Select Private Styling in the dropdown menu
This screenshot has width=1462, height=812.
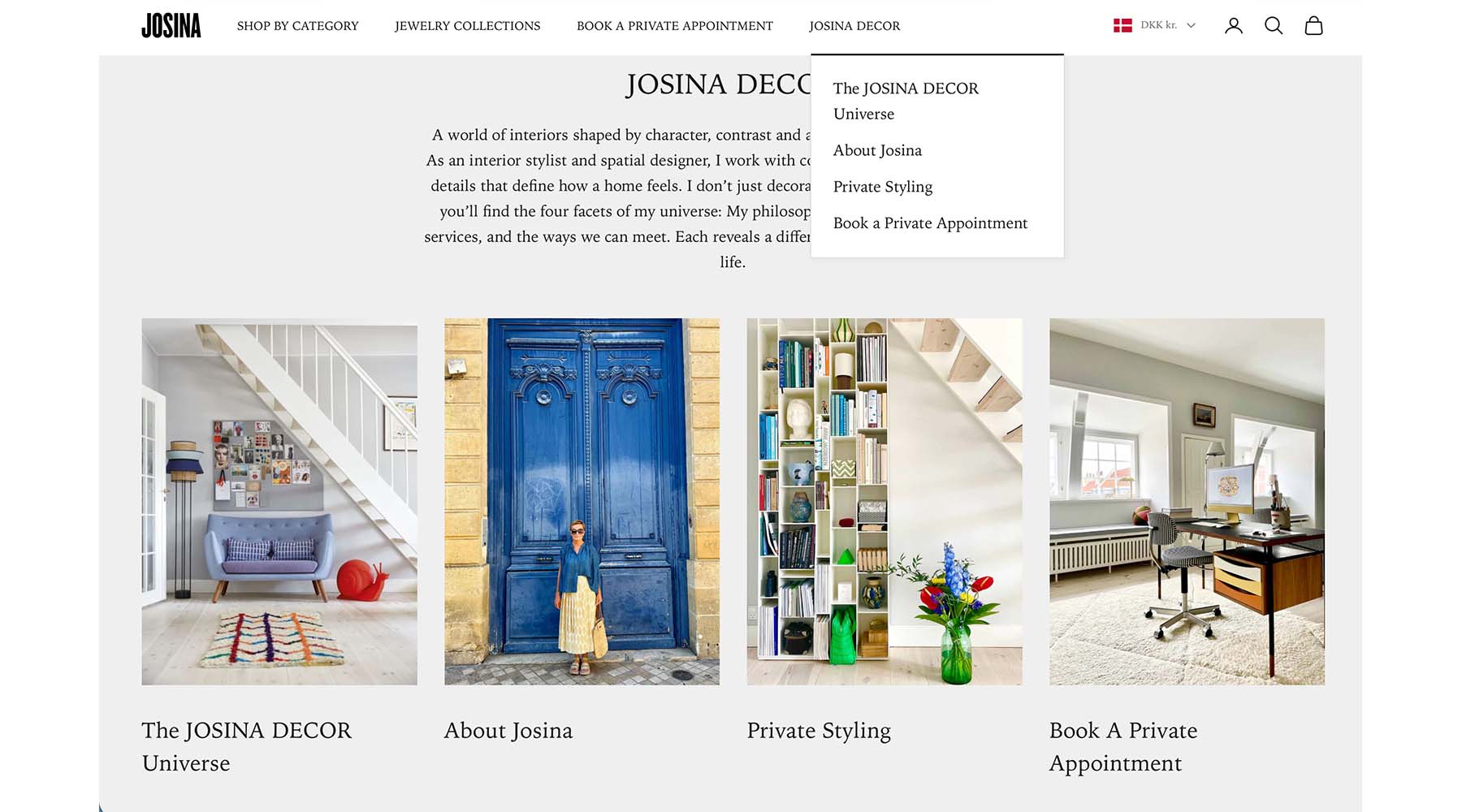click(x=883, y=187)
